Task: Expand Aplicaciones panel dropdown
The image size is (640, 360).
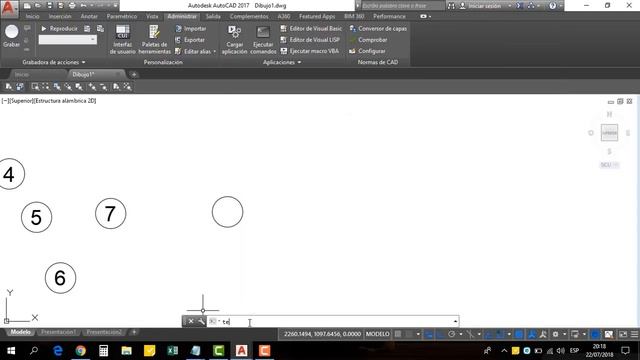Action: pos(282,62)
